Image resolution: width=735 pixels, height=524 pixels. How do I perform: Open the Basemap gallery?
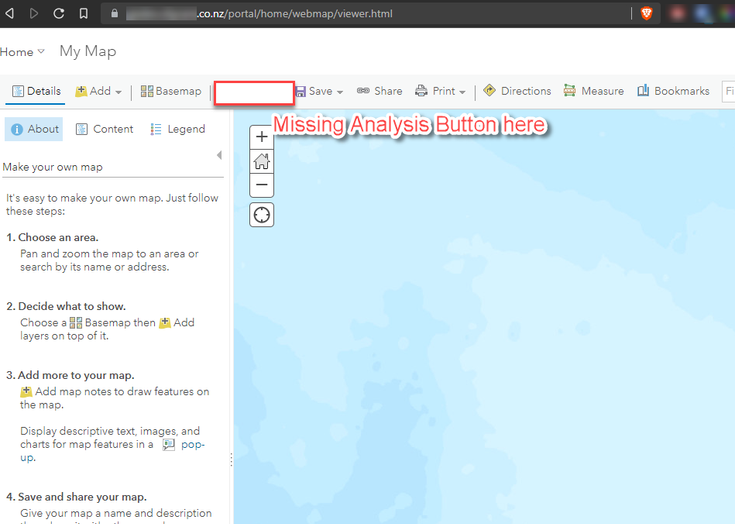click(171, 91)
